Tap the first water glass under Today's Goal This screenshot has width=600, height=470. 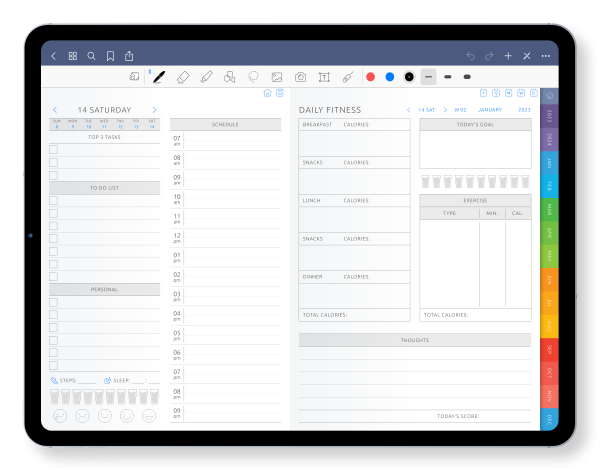425,181
